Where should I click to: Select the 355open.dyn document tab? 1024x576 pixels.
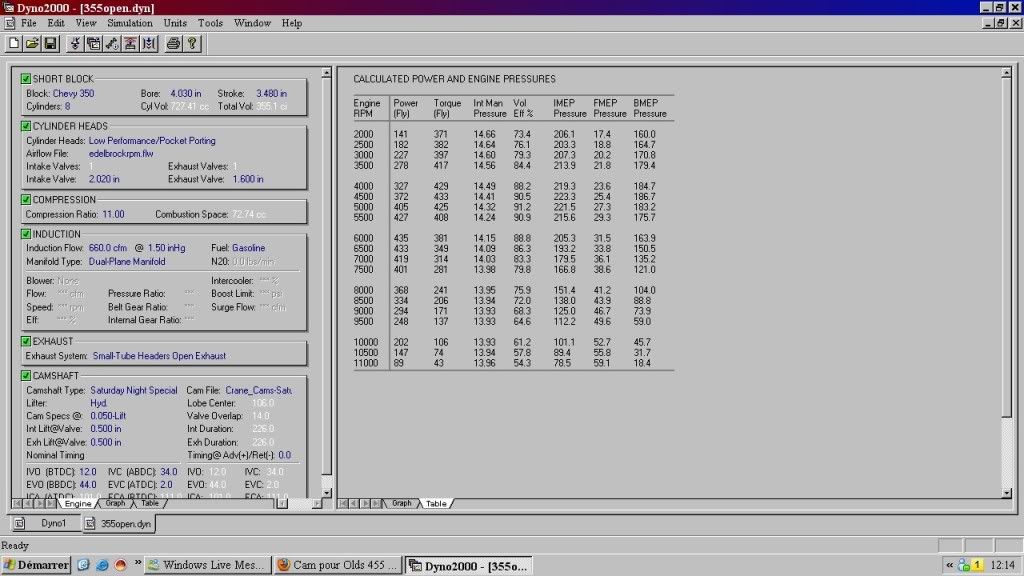tap(119, 524)
